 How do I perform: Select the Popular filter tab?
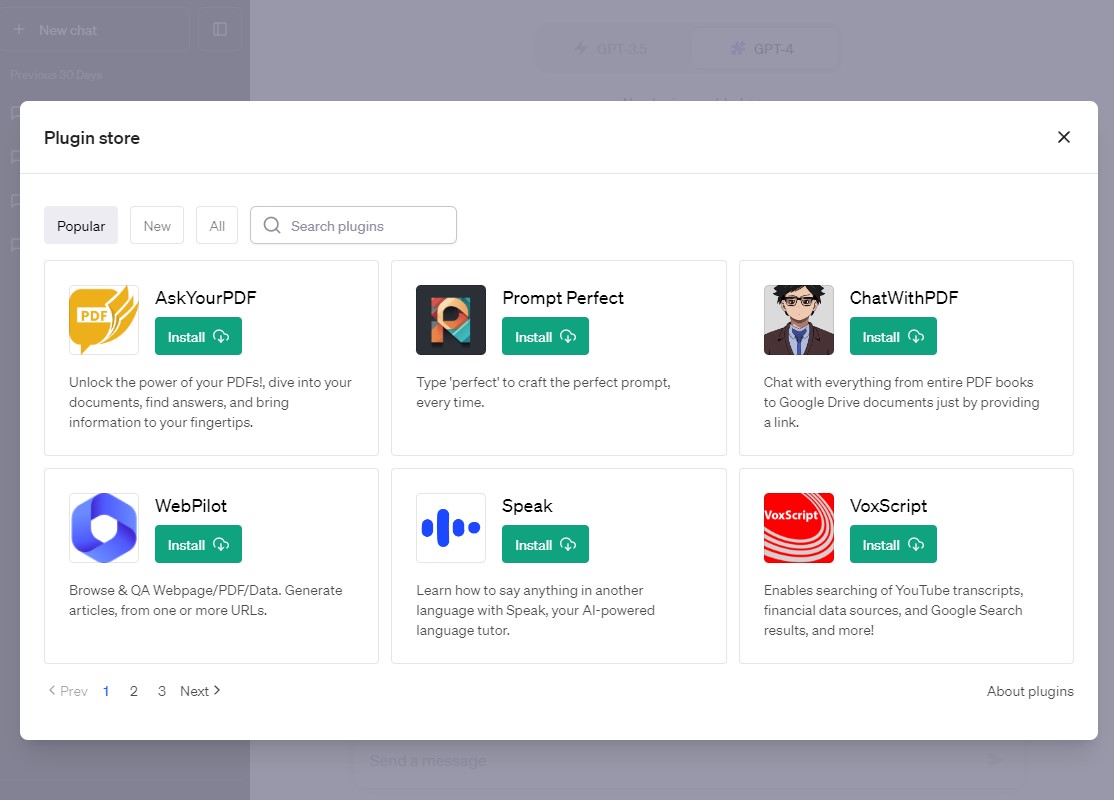pyautogui.click(x=81, y=225)
